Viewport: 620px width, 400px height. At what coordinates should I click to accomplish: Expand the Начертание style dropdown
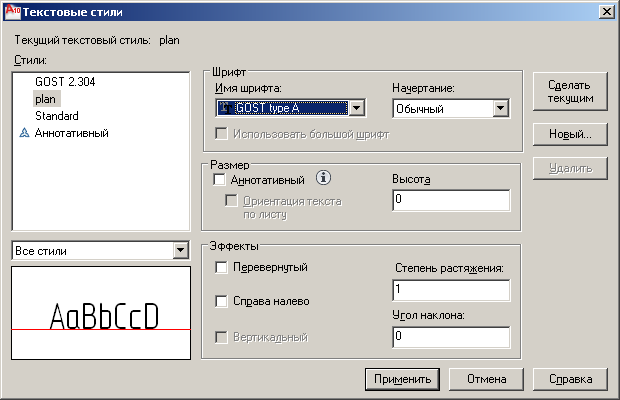(501, 108)
